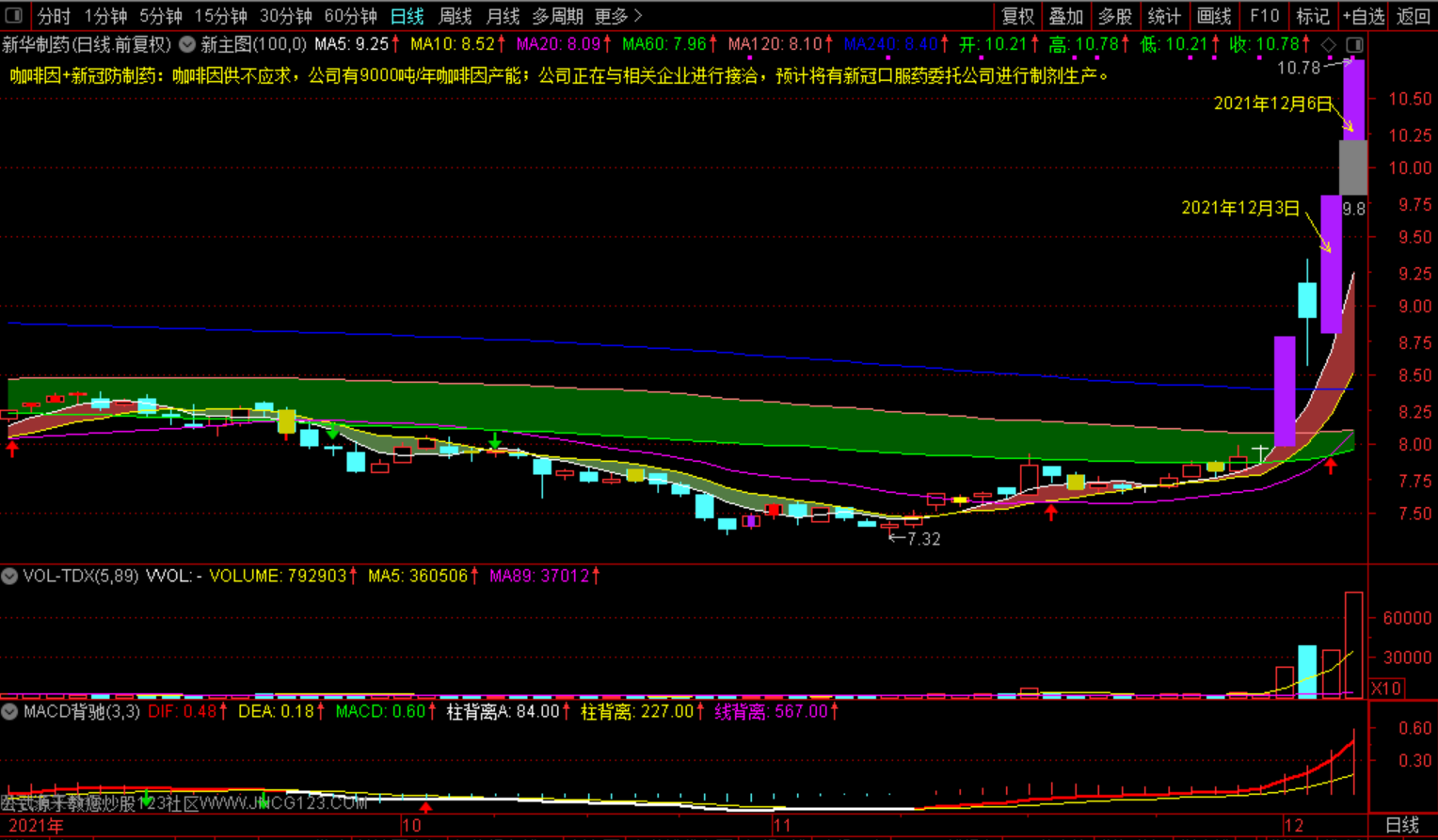Click the 返回 back button
Screen dimensions: 1438x840
click(x=1413, y=16)
